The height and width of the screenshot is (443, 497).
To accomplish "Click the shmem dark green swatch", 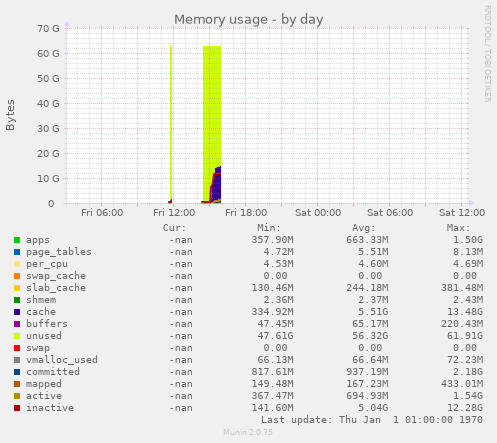I will 17,300.
